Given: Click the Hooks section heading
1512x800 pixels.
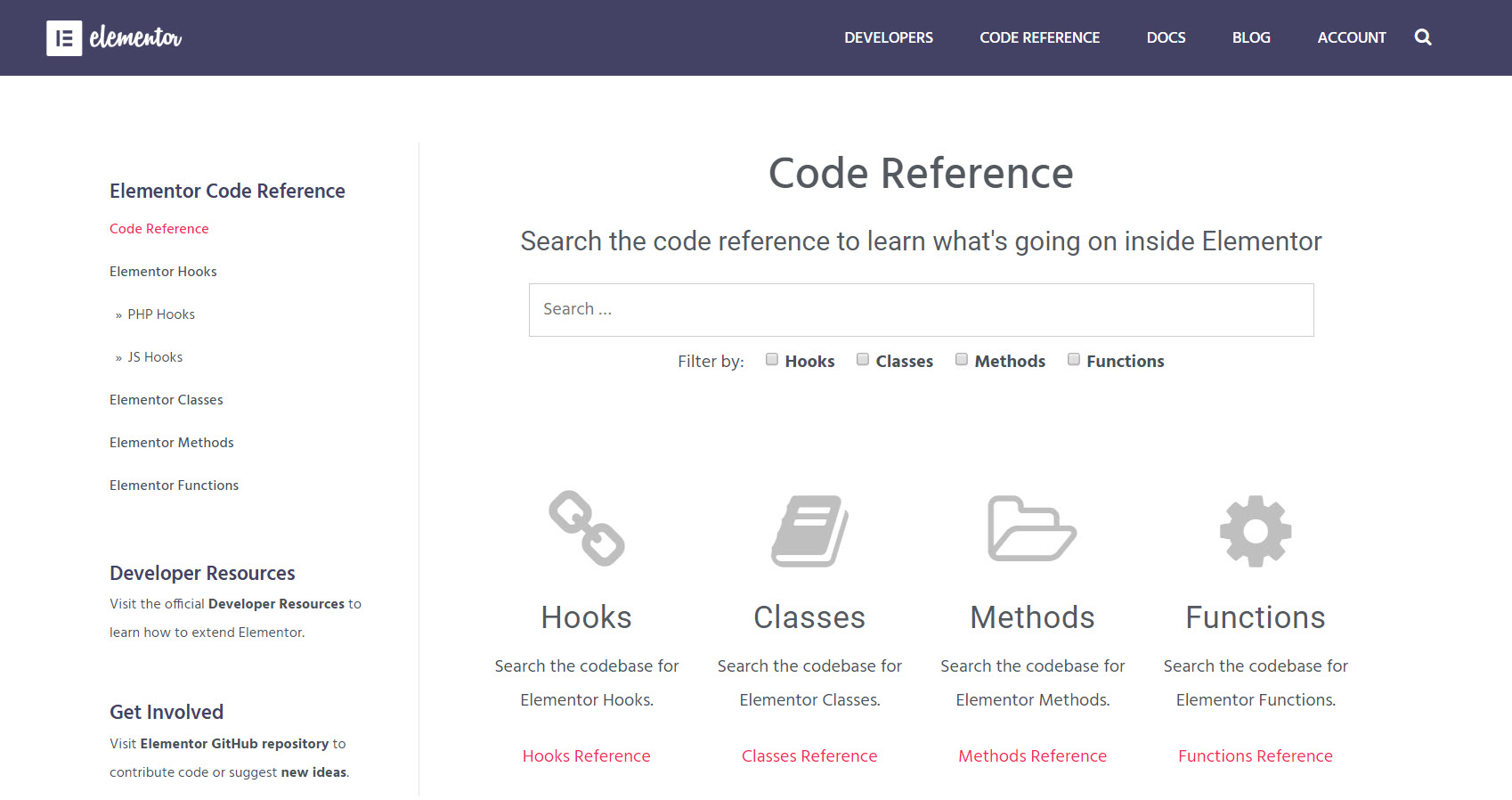Looking at the screenshot, I should pyautogui.click(x=587, y=617).
